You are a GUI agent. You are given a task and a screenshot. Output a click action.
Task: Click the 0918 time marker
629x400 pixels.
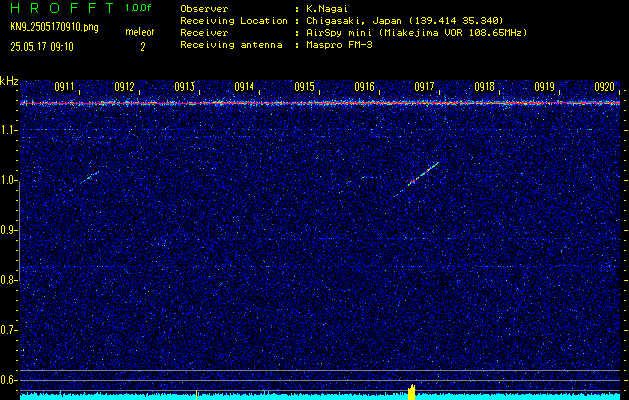tap(484, 86)
